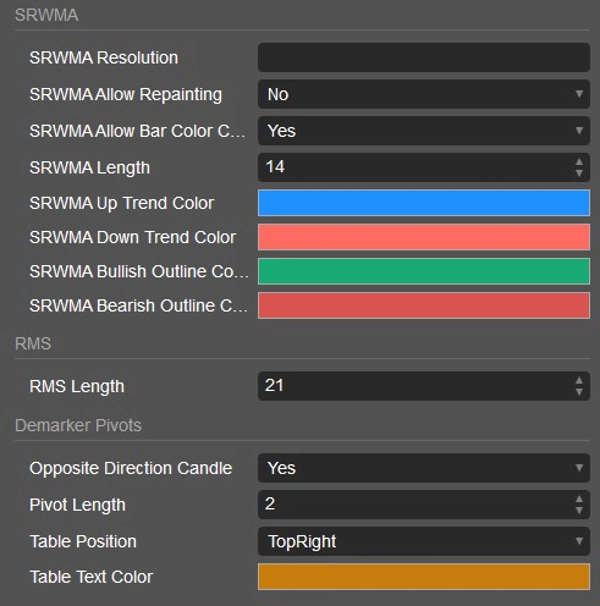Open the Opposite Direction Candle dropdown
This screenshot has width=600, height=606.
point(423,468)
